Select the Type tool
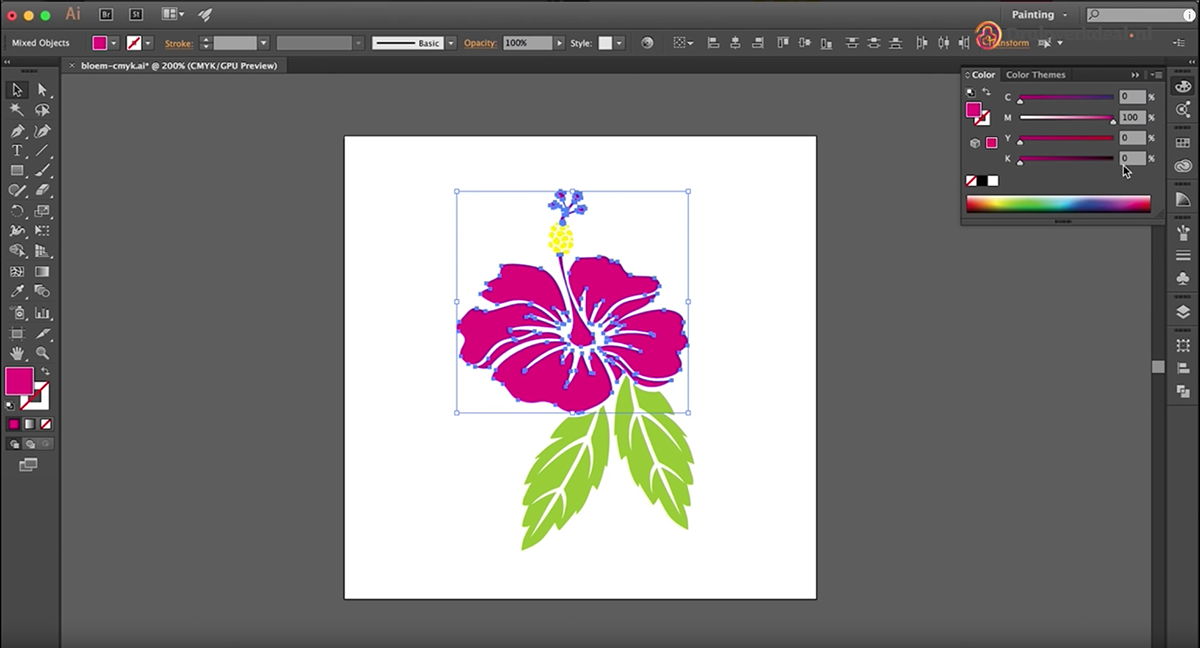Image resolution: width=1200 pixels, height=648 pixels. [17, 151]
